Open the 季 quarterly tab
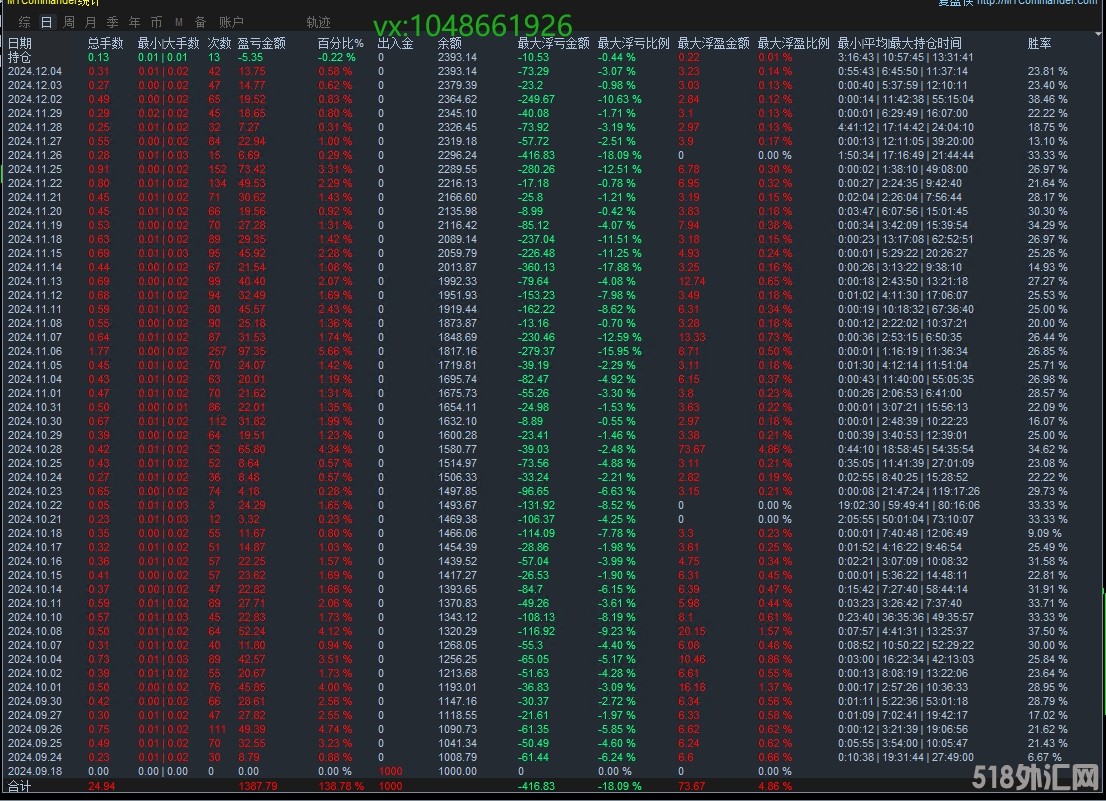The image size is (1106, 801). tap(112, 23)
